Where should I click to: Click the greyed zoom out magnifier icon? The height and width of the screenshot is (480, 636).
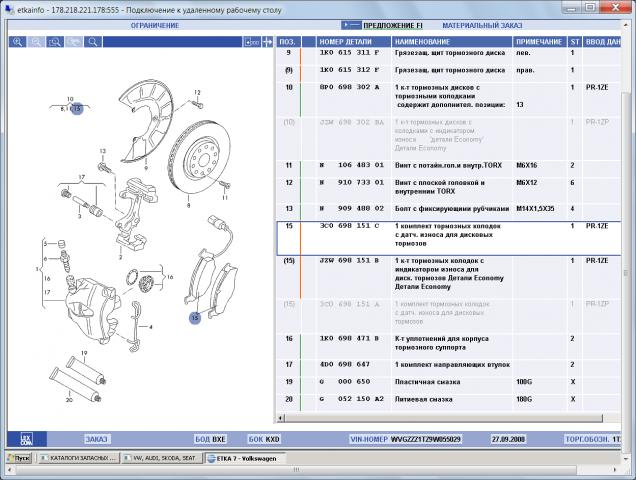point(36,42)
